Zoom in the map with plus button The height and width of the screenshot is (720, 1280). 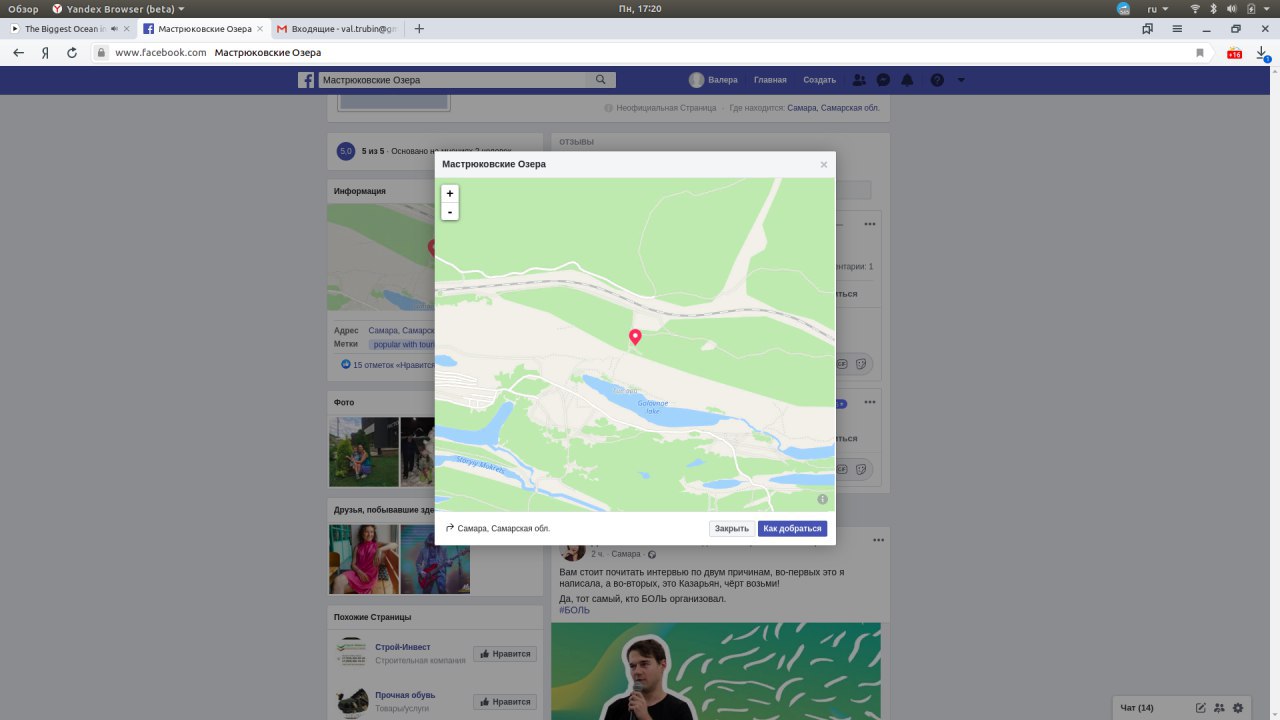pyautogui.click(x=450, y=193)
